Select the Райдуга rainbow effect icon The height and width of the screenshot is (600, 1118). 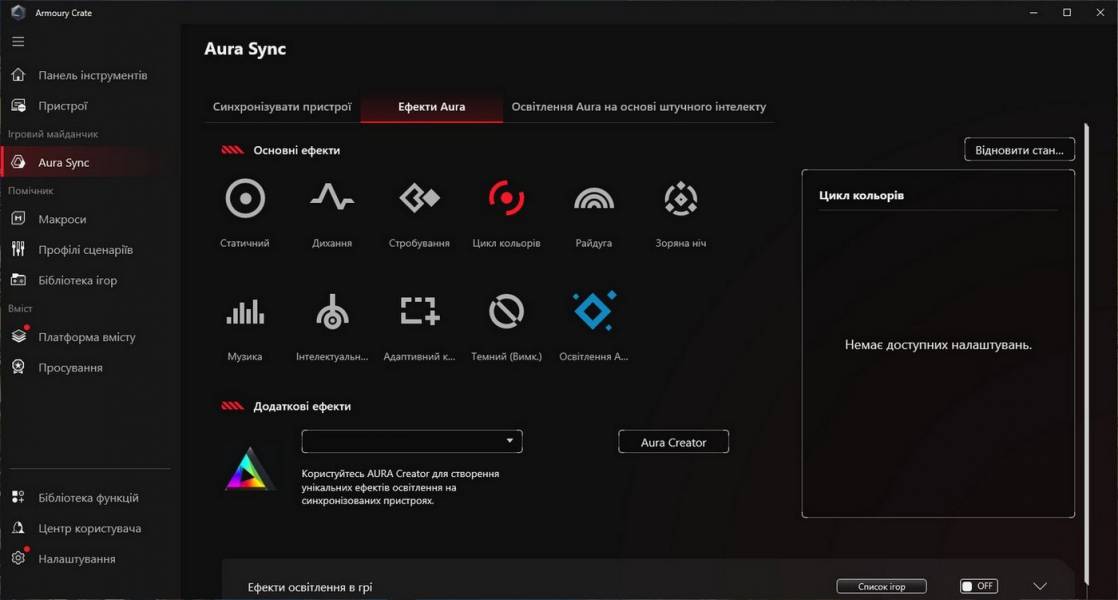594,199
